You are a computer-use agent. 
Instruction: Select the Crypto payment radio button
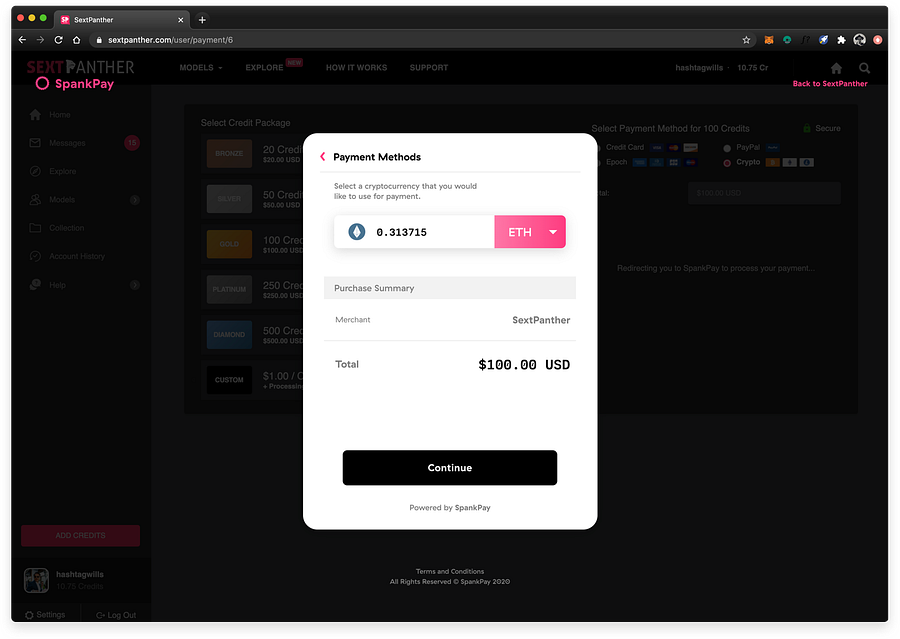[727, 163]
